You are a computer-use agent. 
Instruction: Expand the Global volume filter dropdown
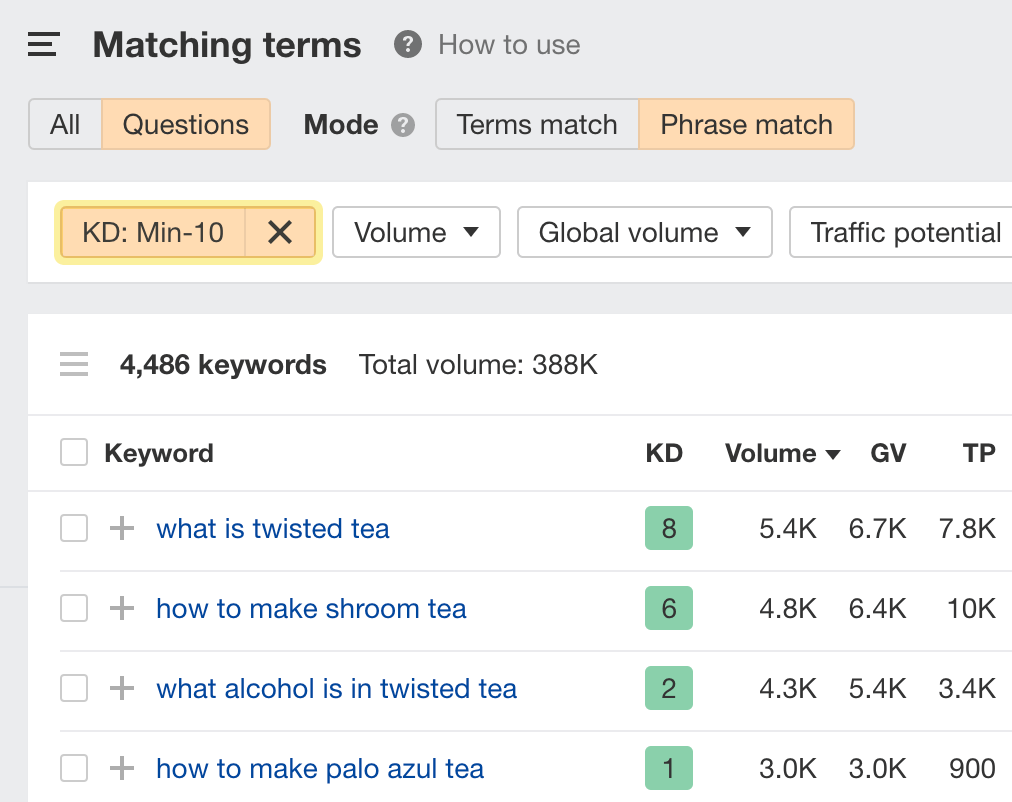[644, 233]
